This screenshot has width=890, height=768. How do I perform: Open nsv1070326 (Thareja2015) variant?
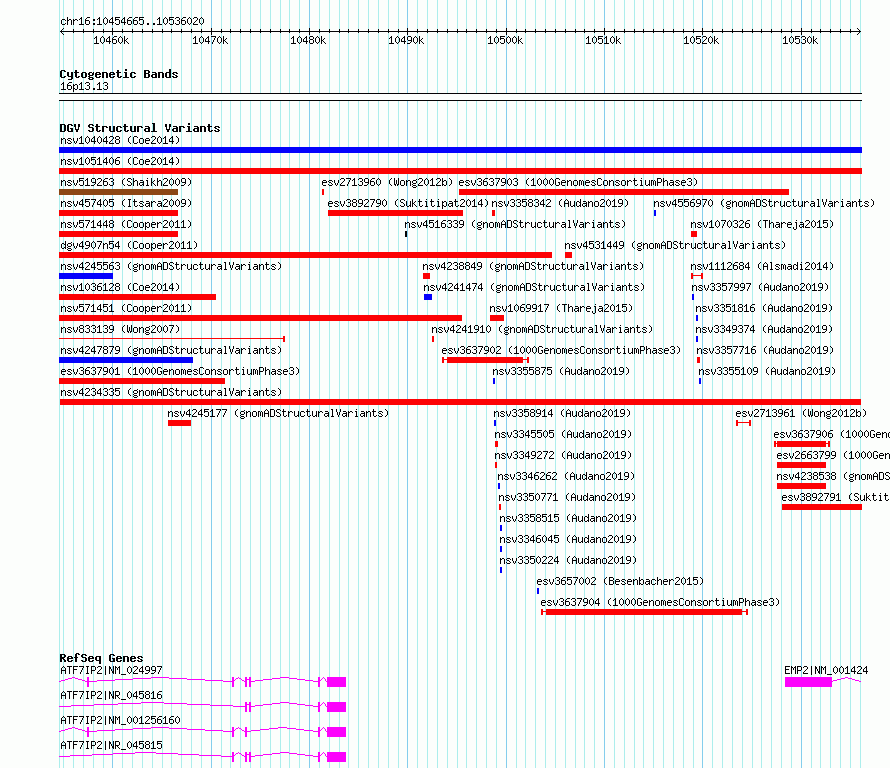[762, 224]
